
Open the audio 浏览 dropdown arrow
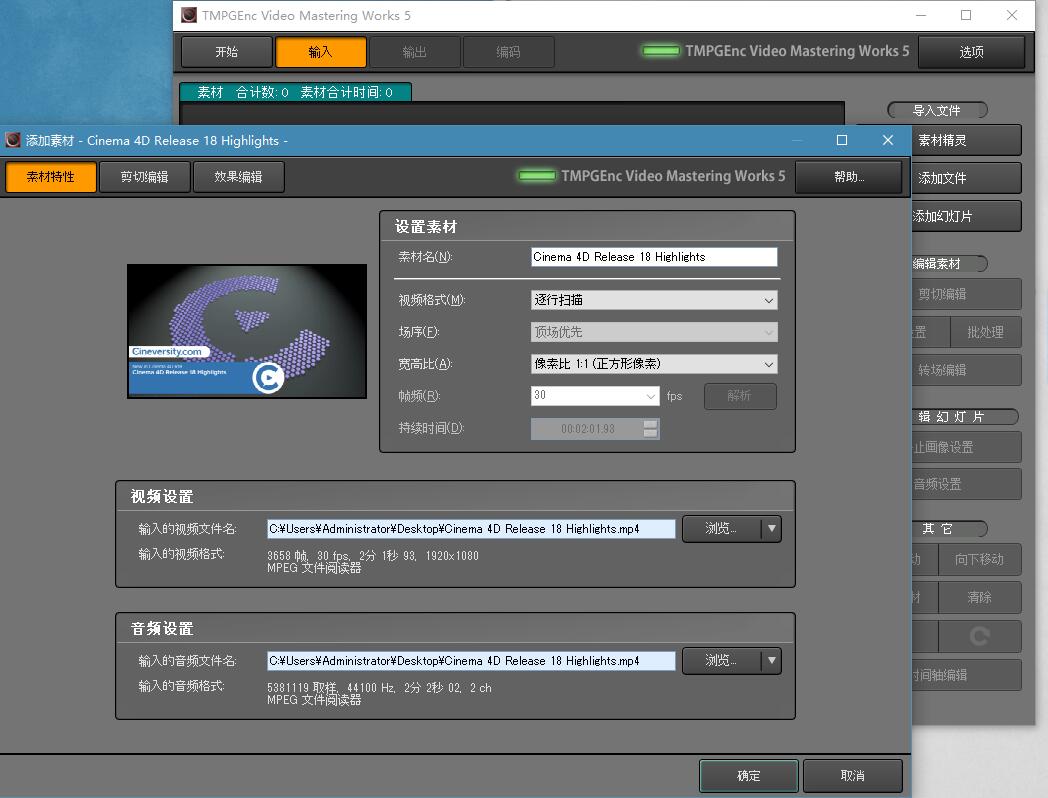point(771,661)
